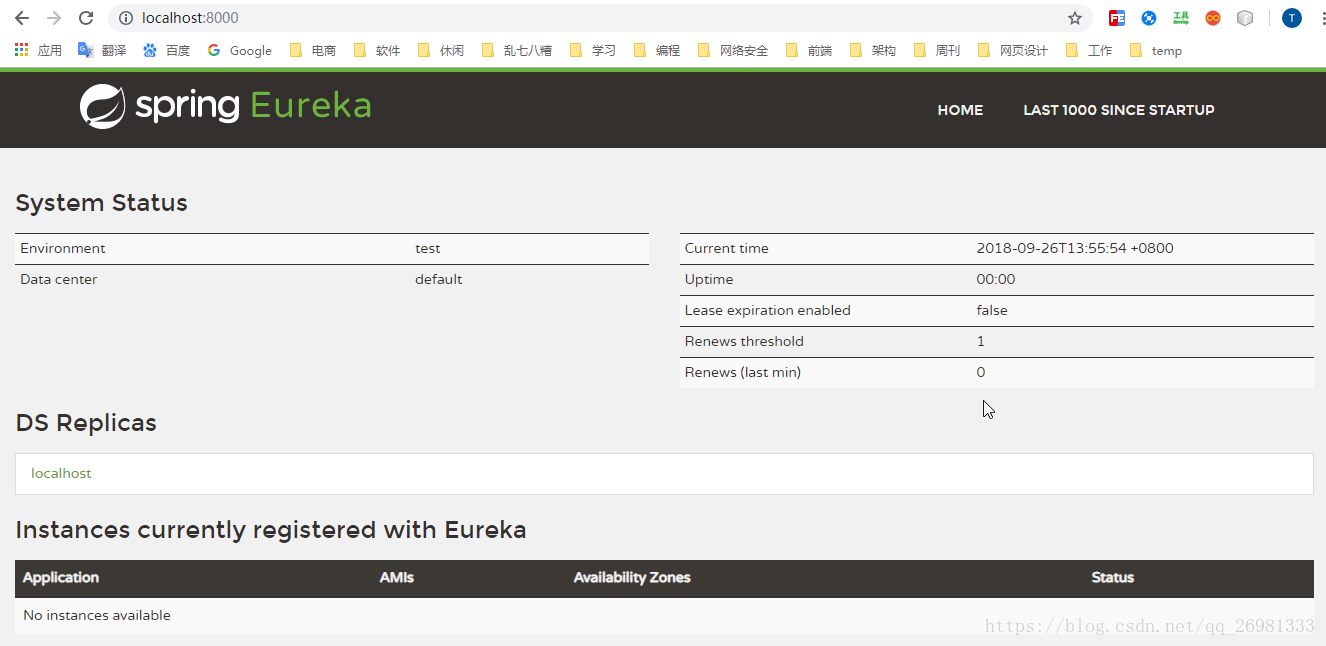The height and width of the screenshot is (646, 1326).
Task: Click the Current time label
Action: click(x=727, y=248)
